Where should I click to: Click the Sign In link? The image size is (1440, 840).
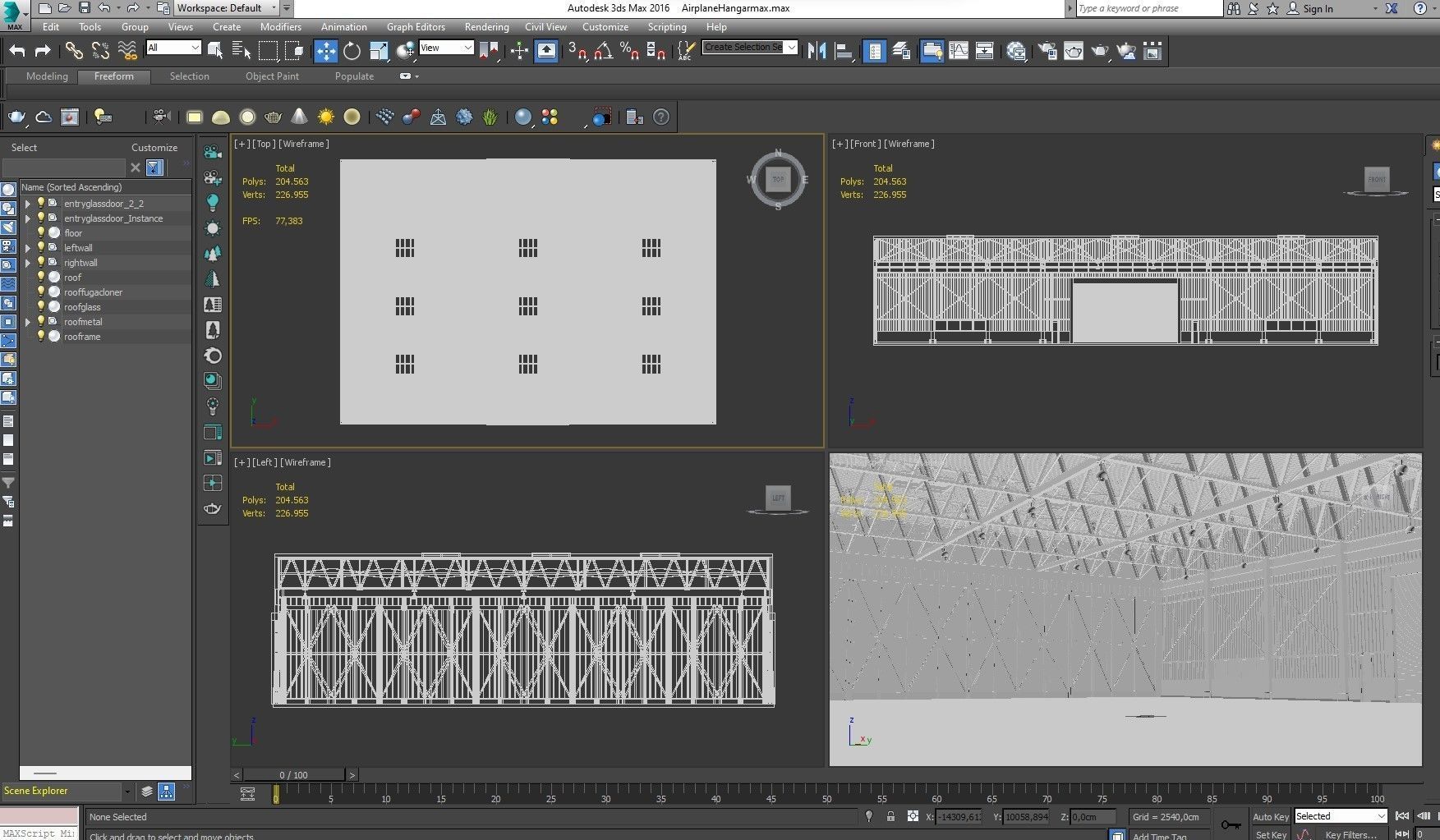click(1318, 8)
